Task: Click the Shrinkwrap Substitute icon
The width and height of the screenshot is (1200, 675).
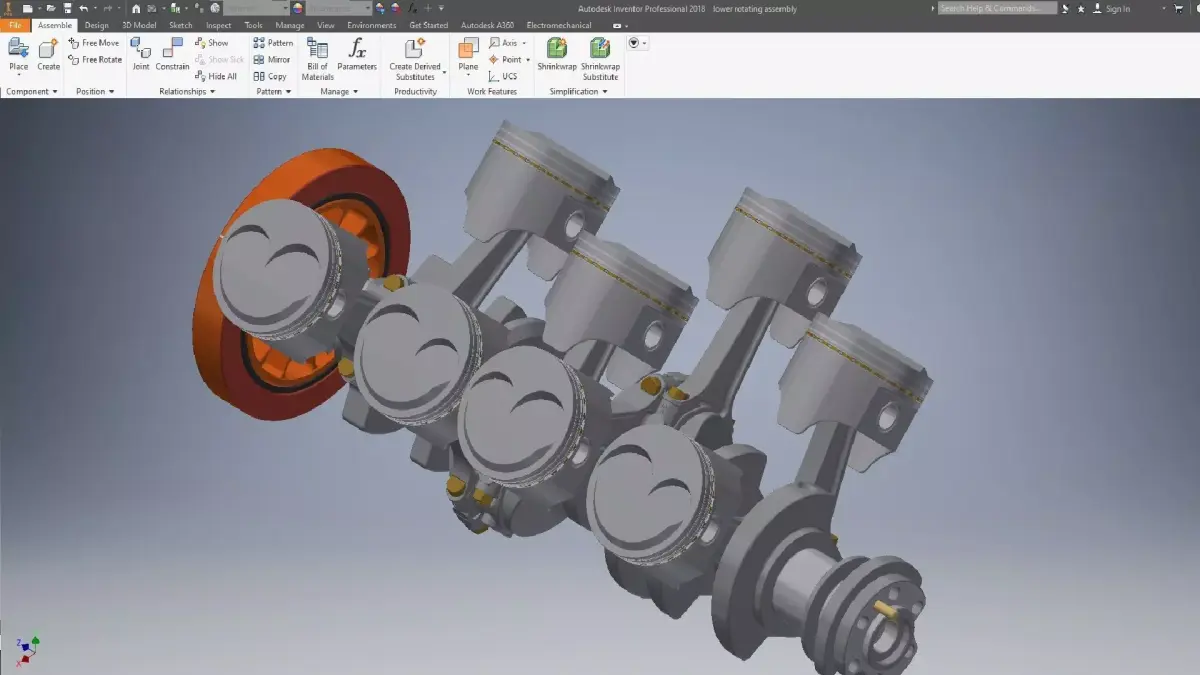Action: click(600, 48)
